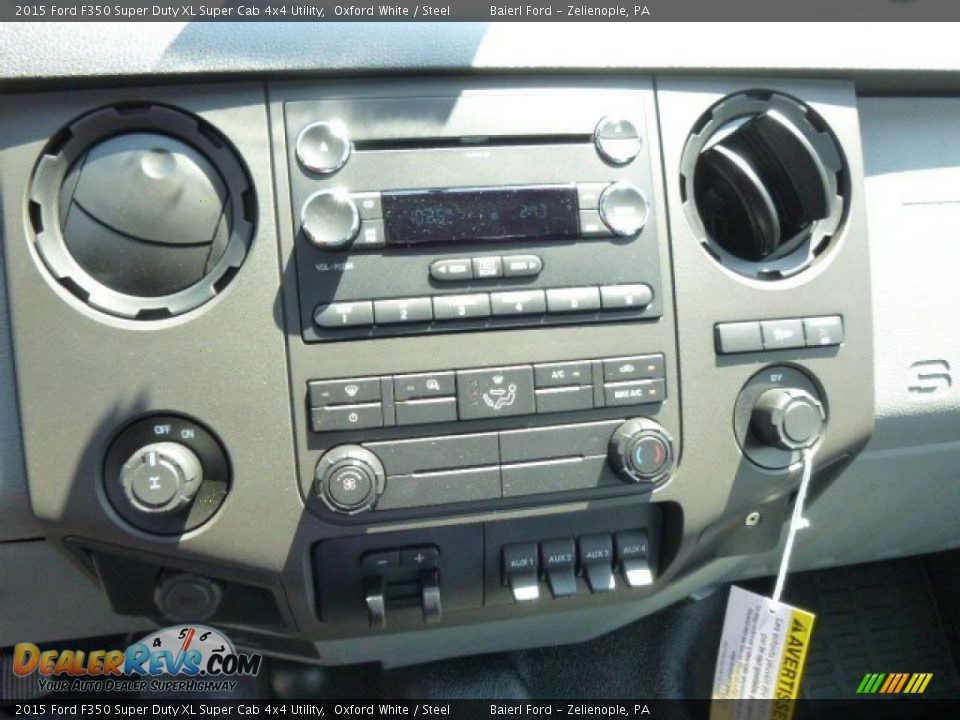960x720 pixels.
Task: Flip the AUX 4 upfitter switch
Action: tap(633, 556)
